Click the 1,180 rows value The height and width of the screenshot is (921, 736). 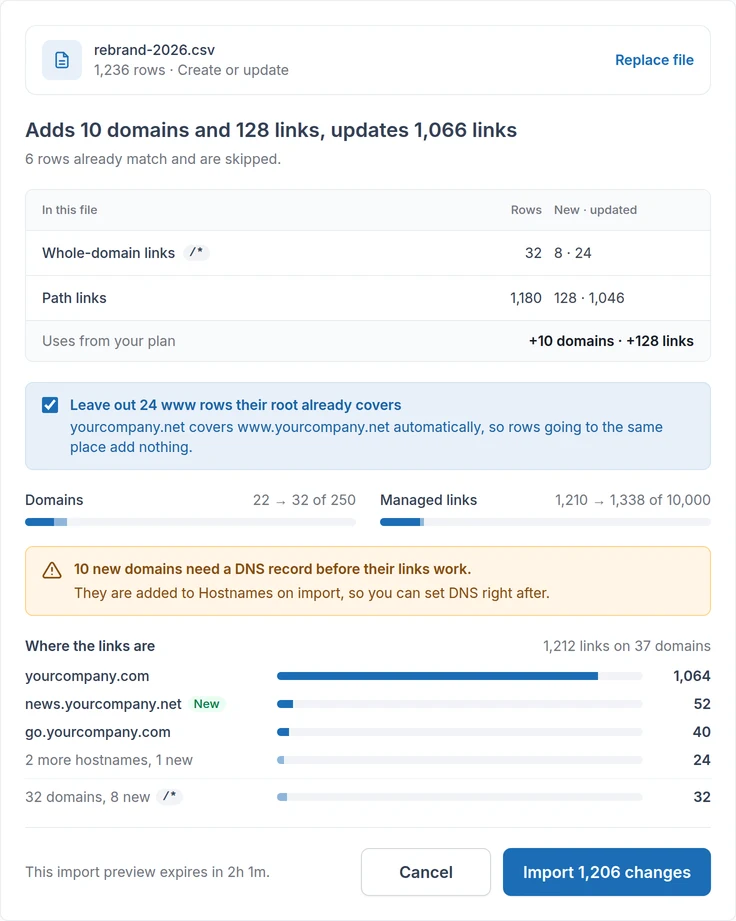pyautogui.click(x=526, y=298)
